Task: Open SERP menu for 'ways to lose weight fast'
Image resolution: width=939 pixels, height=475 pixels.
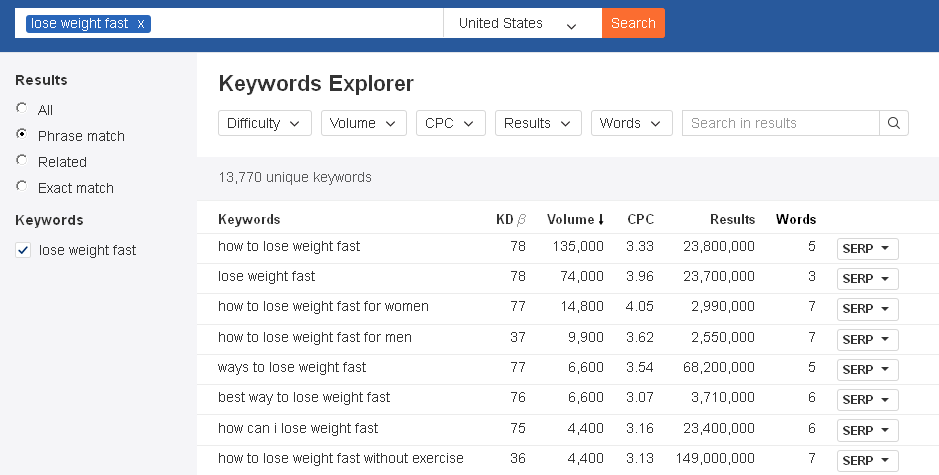Action: coord(867,369)
